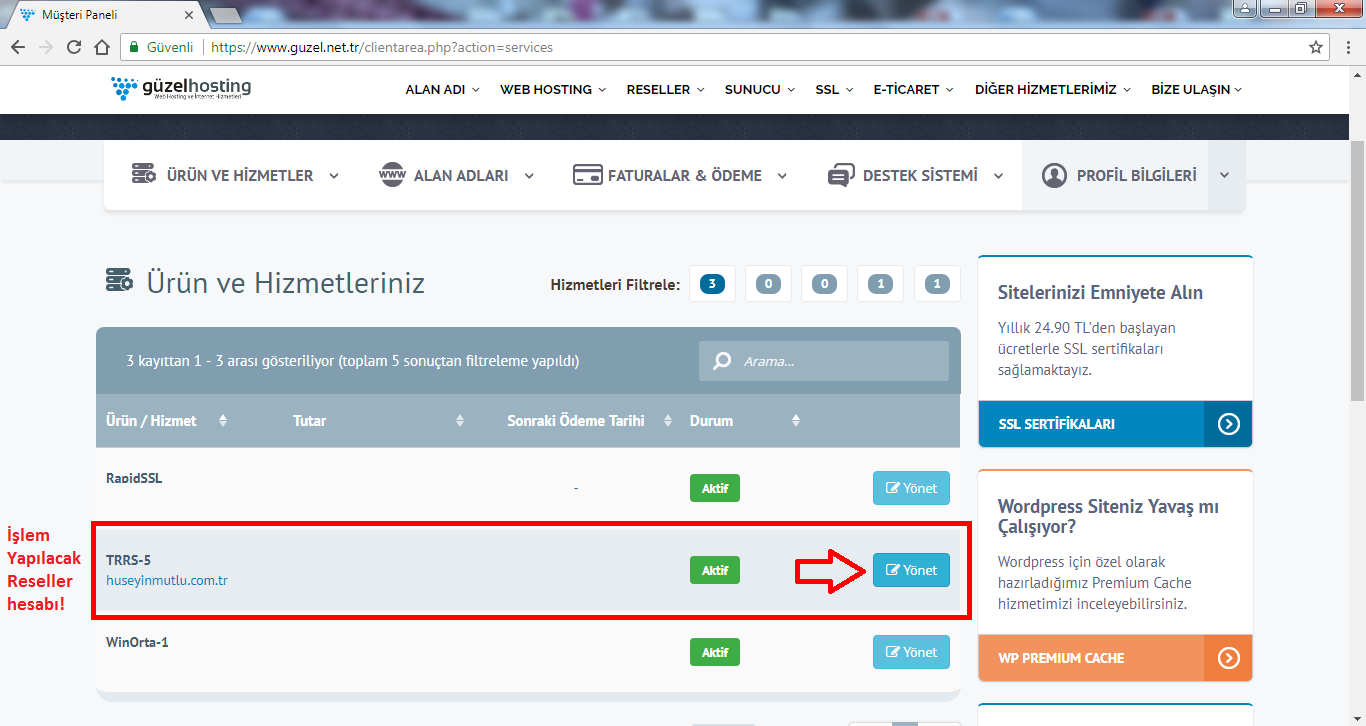Click the güzelhosting logo
This screenshot has height=726, width=1366.
[181, 88]
